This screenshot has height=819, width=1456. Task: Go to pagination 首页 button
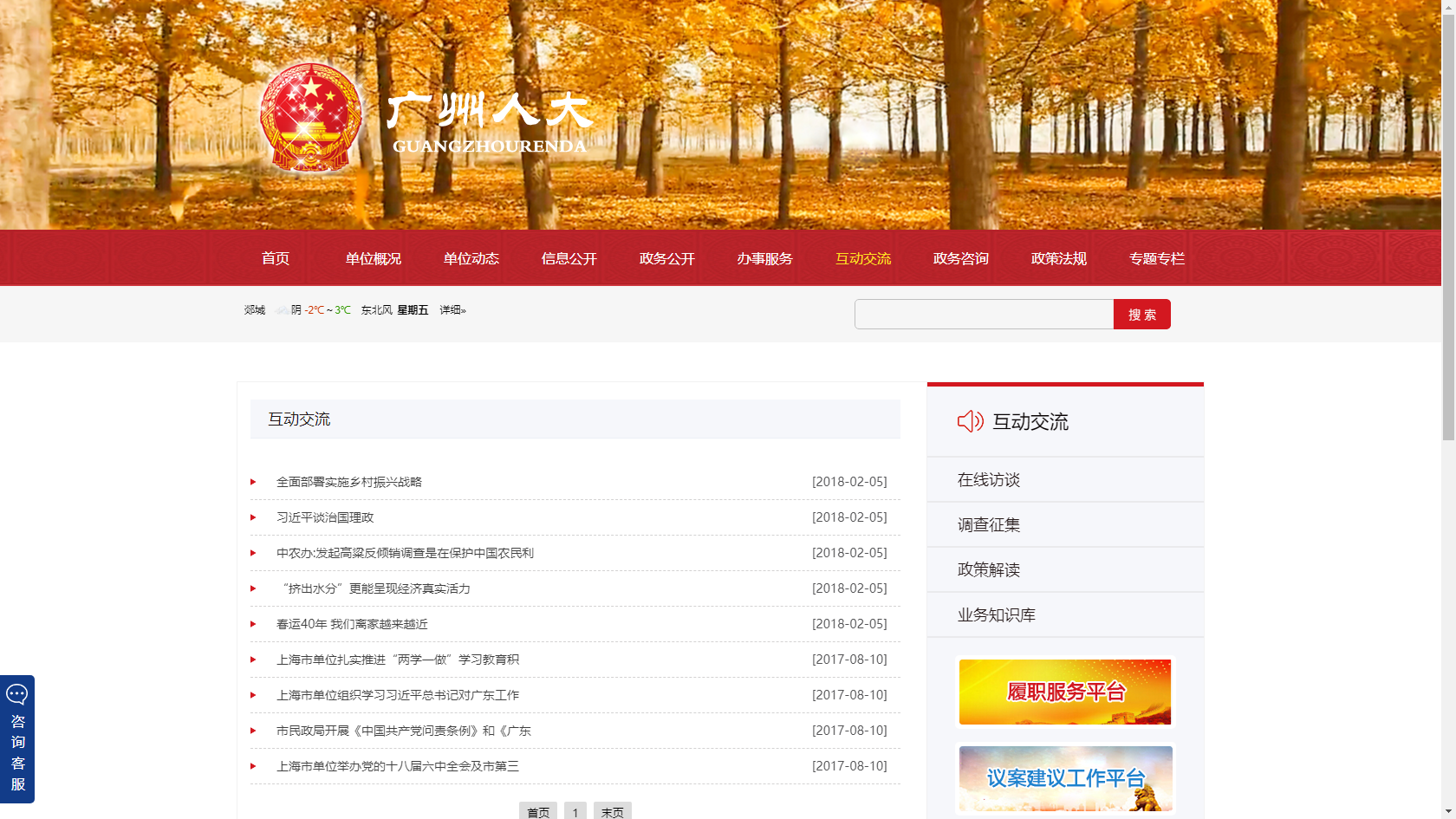click(538, 811)
